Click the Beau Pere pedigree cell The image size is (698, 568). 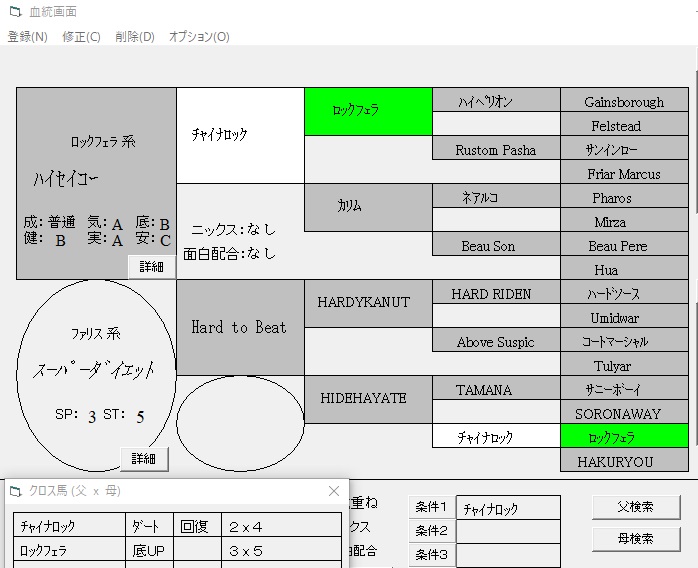pyautogui.click(x=624, y=244)
